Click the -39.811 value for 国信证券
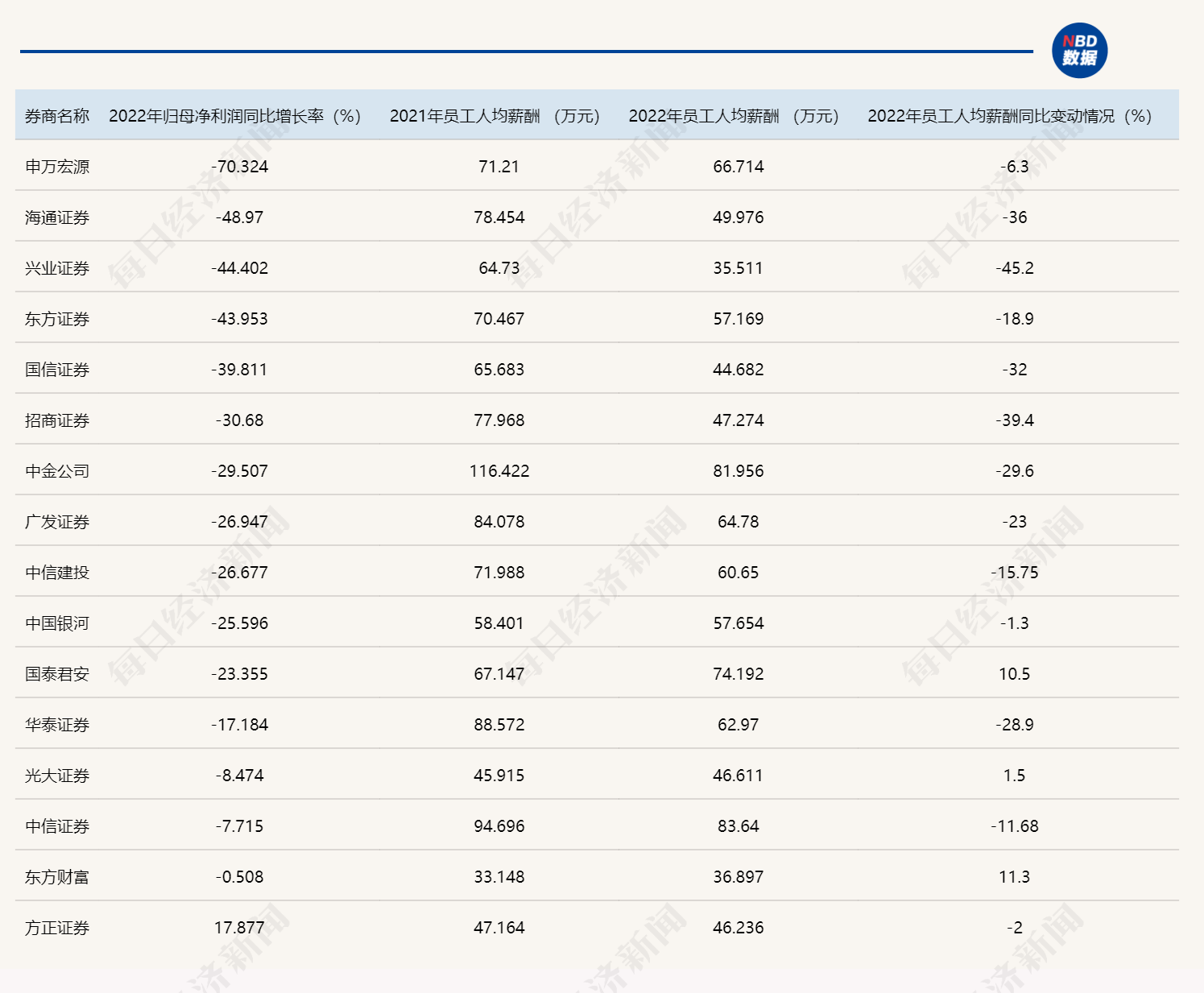This screenshot has width=1204, height=993. pos(239,370)
